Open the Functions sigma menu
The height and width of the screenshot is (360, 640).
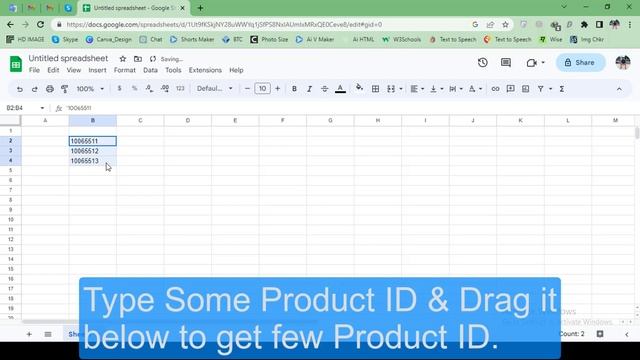pyautogui.click(x=562, y=89)
